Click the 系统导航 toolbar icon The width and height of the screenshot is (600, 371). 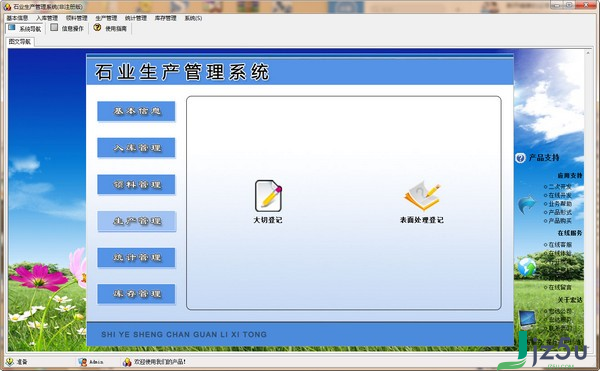coord(11,28)
